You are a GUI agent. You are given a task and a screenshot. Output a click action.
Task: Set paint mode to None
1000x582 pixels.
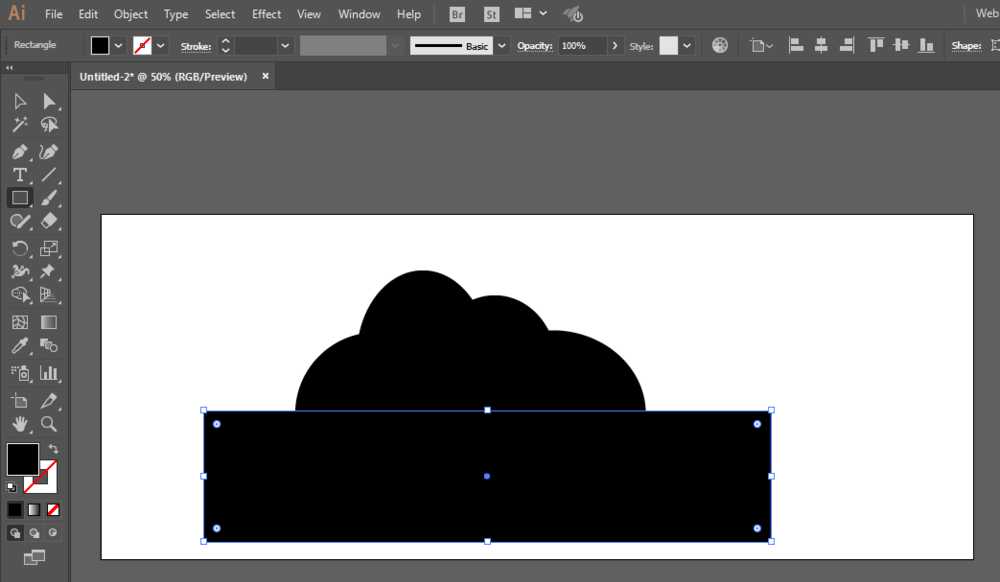pos(53,509)
